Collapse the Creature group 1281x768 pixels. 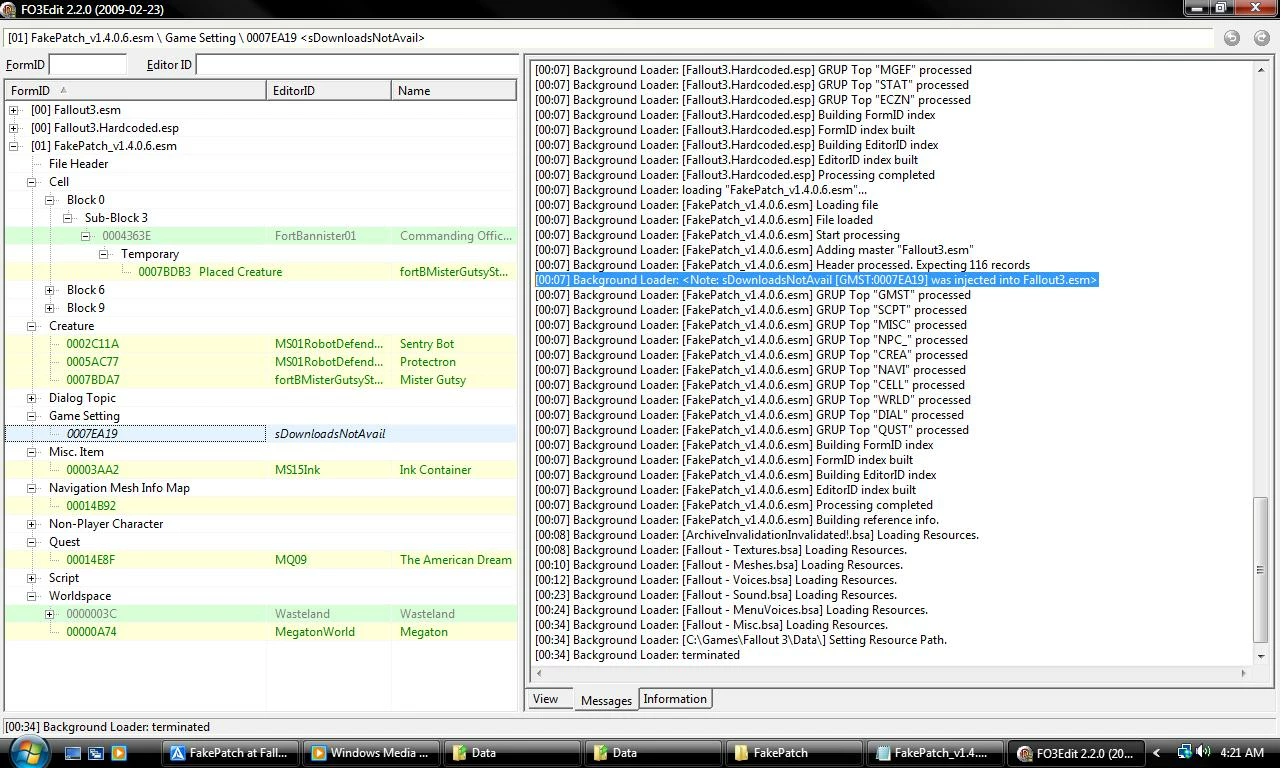pos(31,326)
